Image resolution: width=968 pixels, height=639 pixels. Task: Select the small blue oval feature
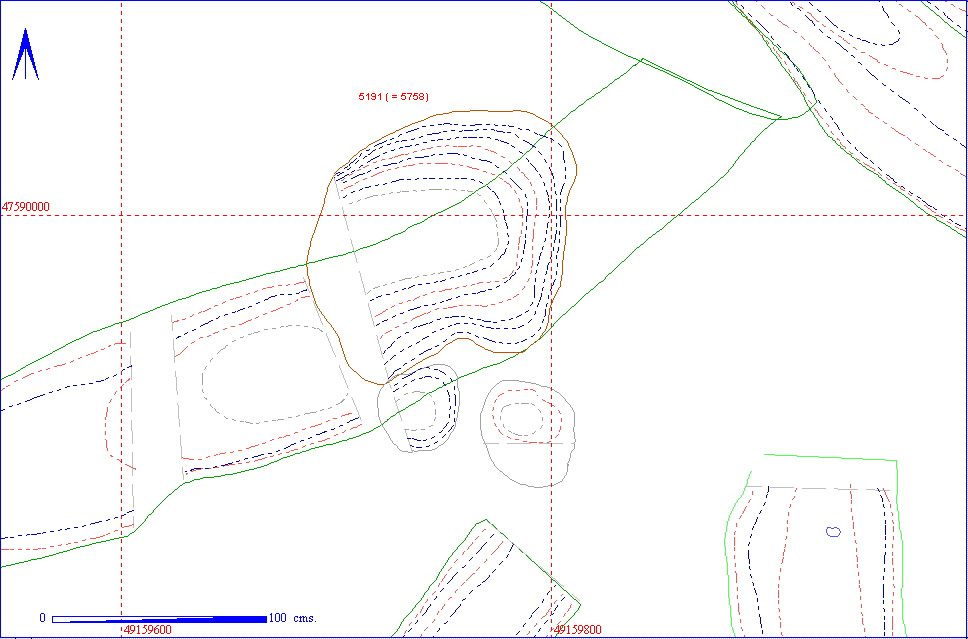coord(833,531)
